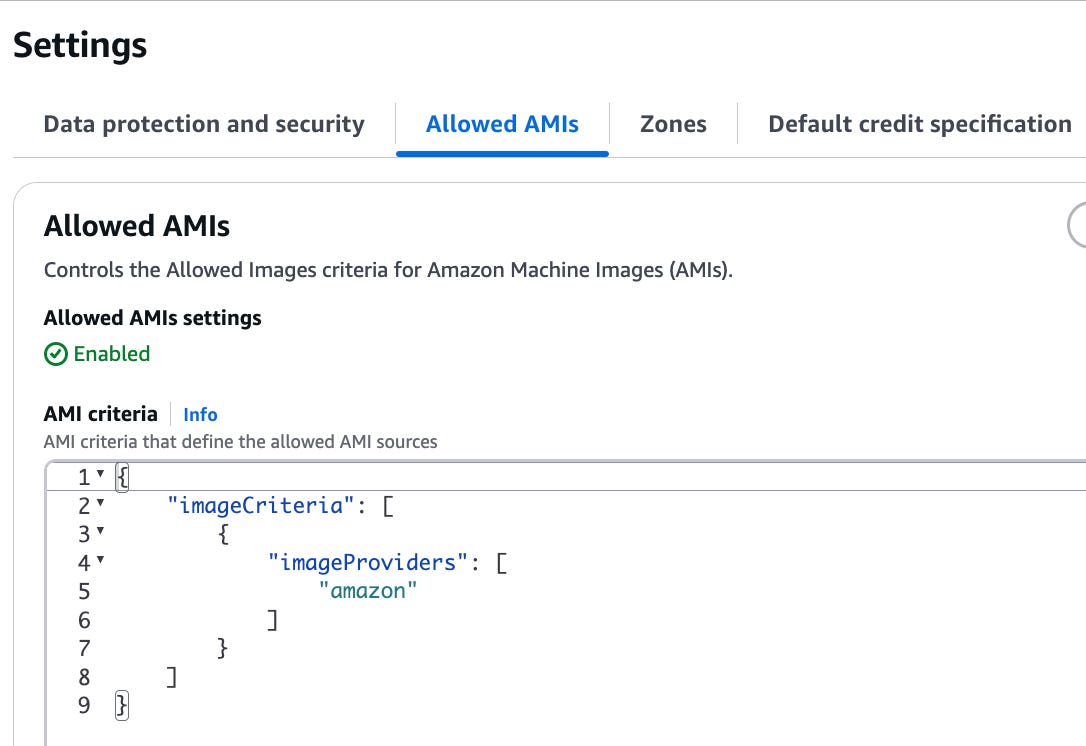Click the Allowed AMIs settings label

pos(152,317)
